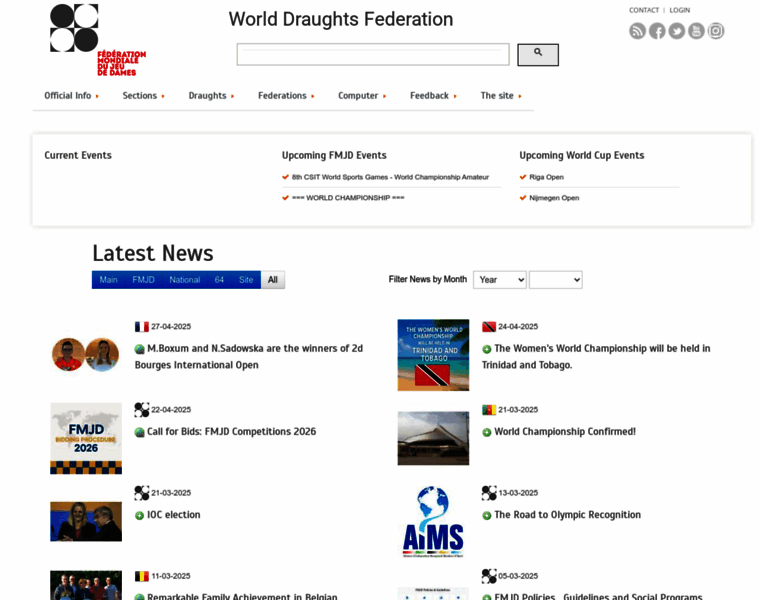Viewport: 760px width, 600px height.
Task: Click the FMJD Bidding Procedure 2026 thumbnail
Action: (86, 439)
